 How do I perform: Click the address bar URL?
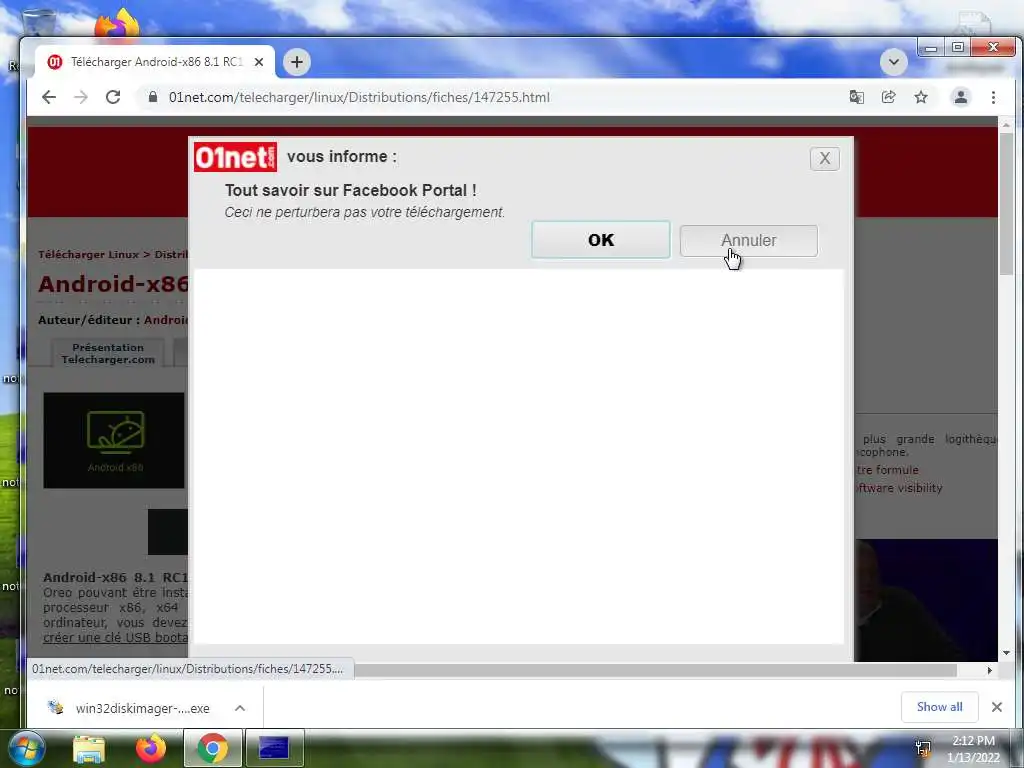[x=359, y=97]
